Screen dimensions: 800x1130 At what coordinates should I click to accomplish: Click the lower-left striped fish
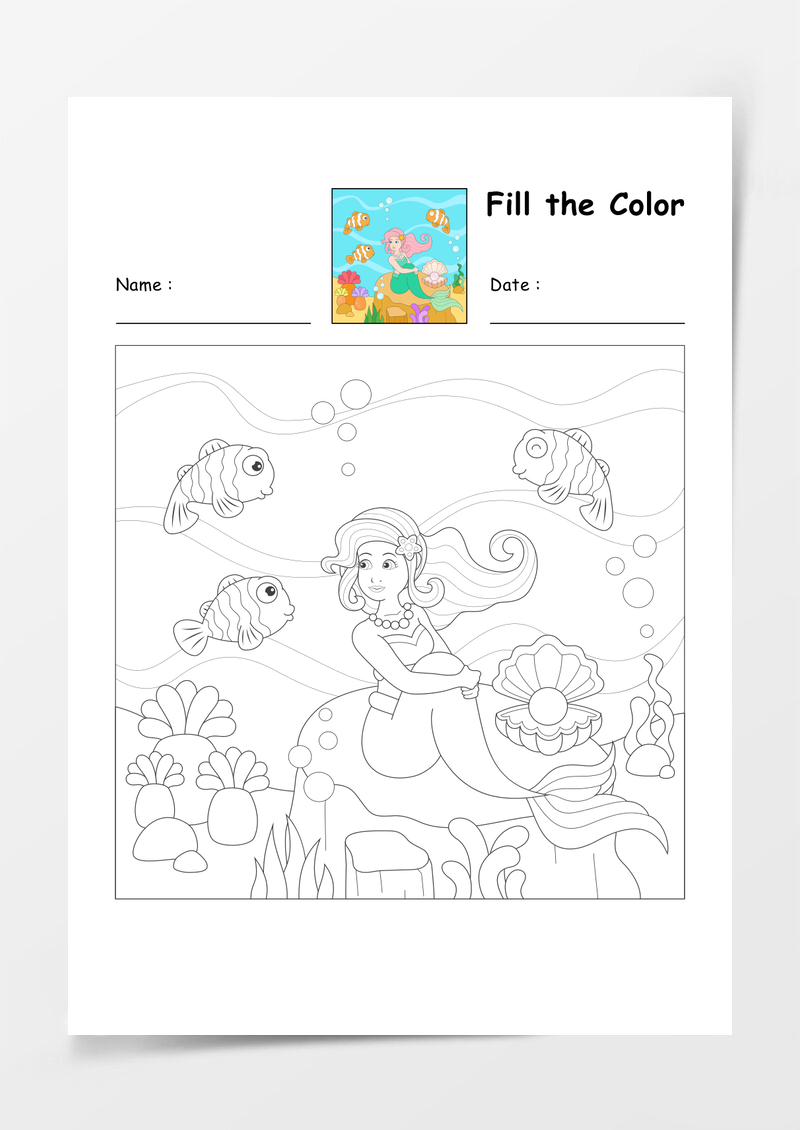(x=234, y=613)
